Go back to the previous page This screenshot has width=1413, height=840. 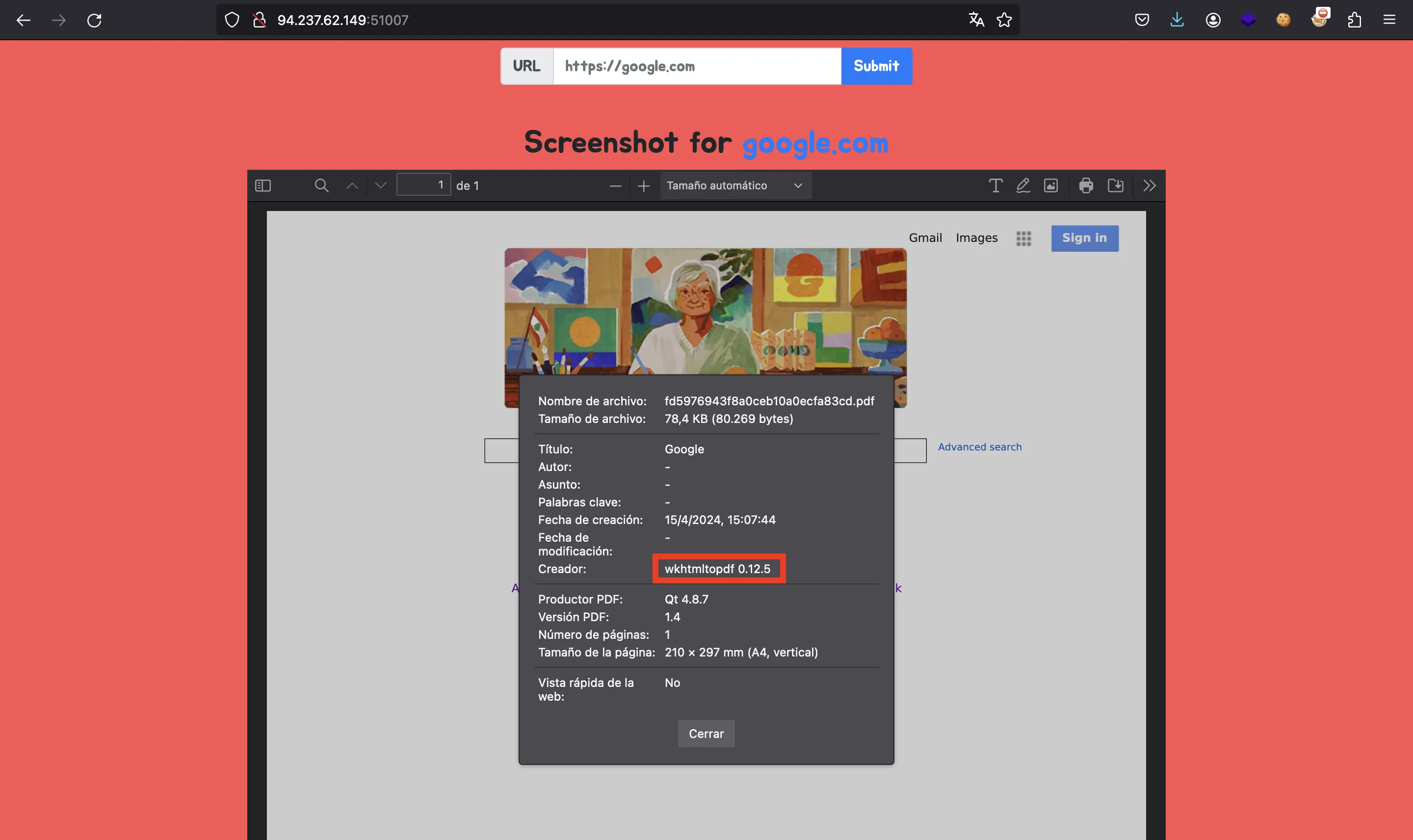tap(23, 21)
